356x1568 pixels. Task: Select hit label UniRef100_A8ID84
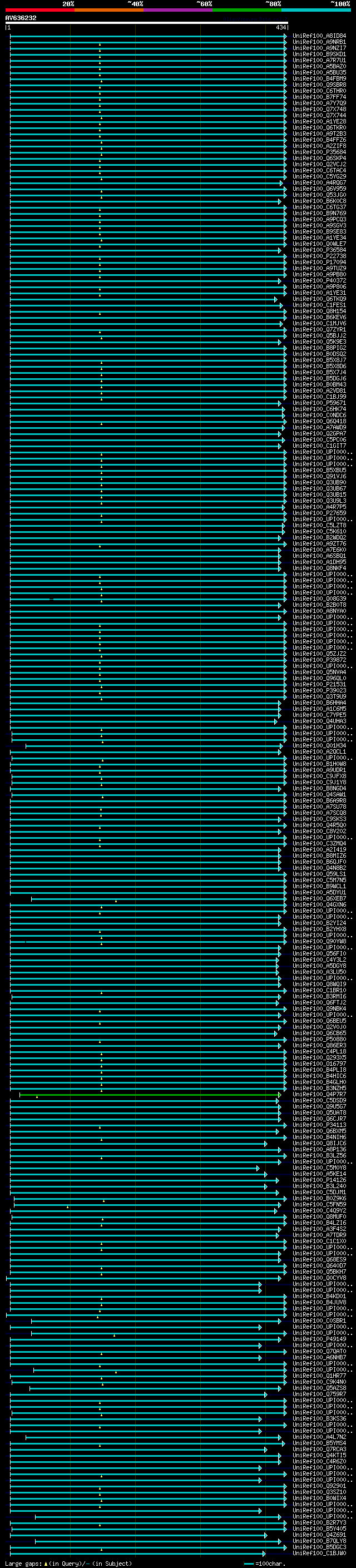point(319,36)
